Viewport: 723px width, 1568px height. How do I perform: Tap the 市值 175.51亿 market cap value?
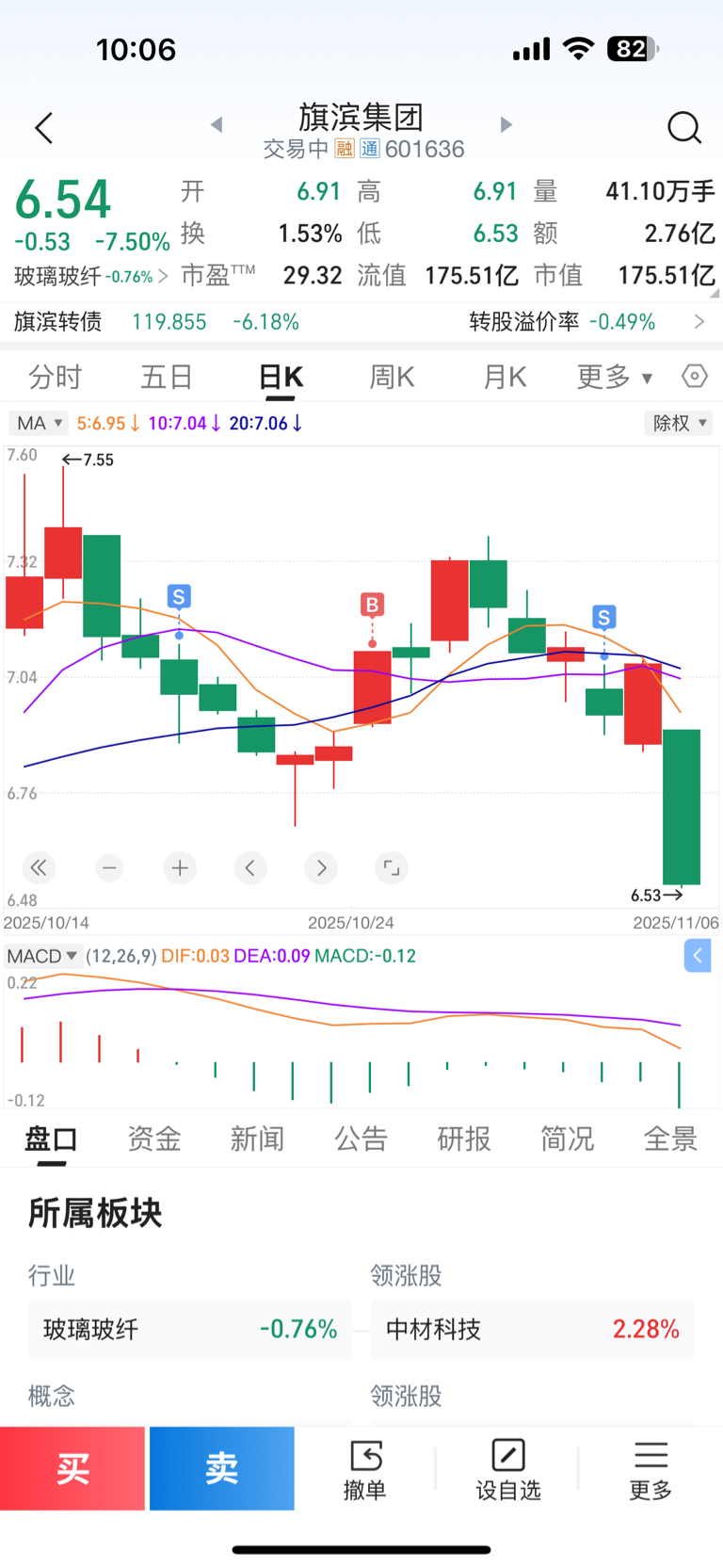(x=667, y=275)
